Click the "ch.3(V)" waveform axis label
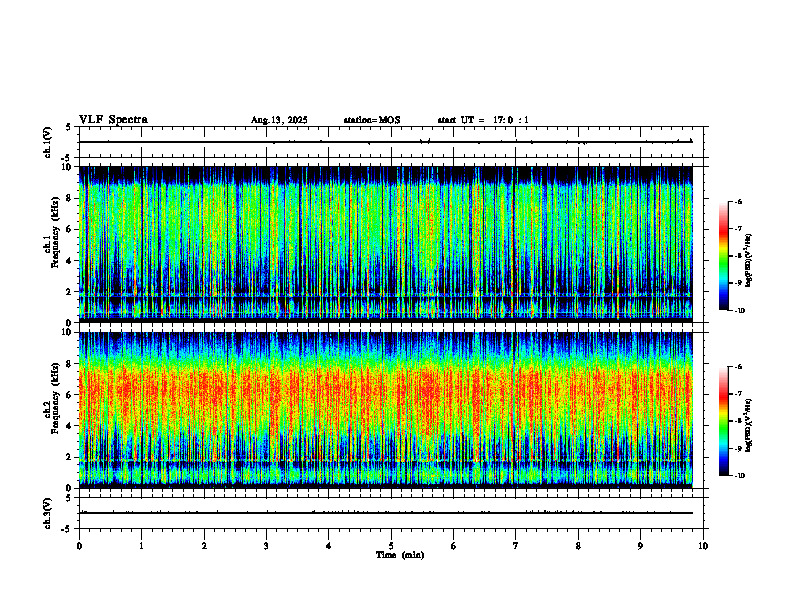This screenshot has width=792, height=612. click(x=48, y=513)
